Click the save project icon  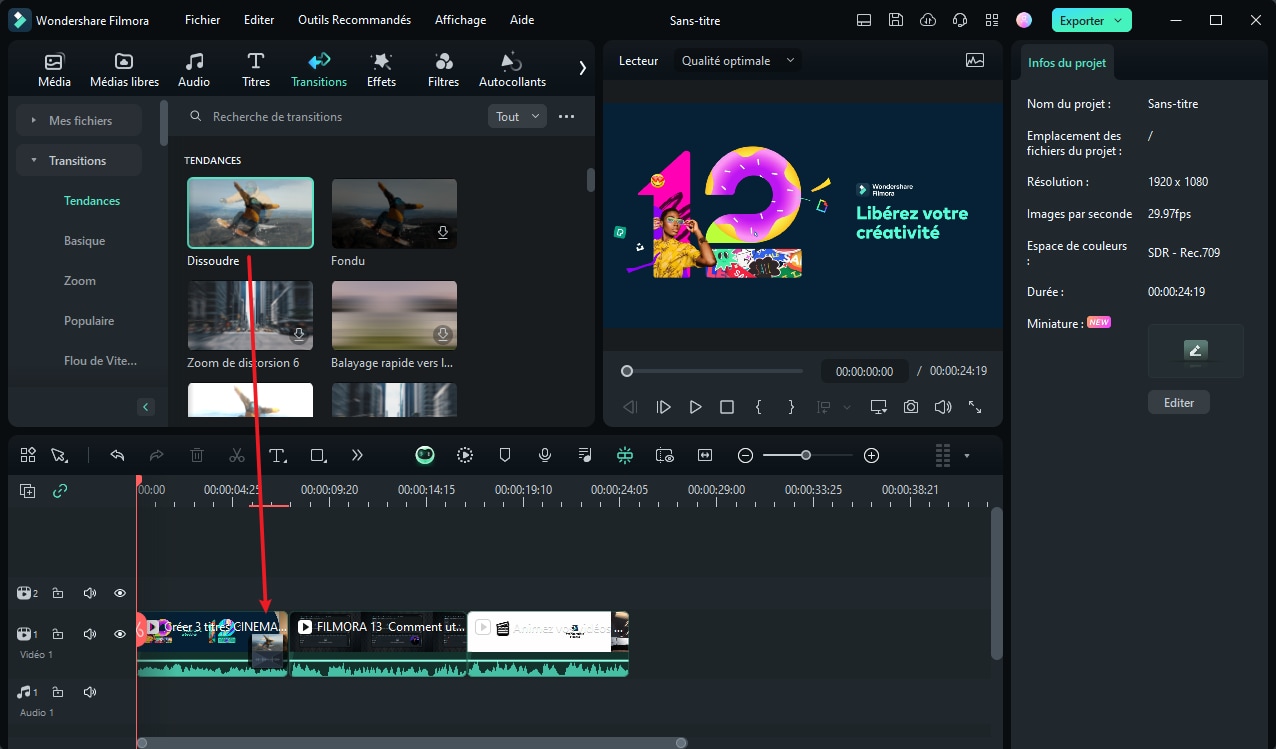[x=896, y=20]
